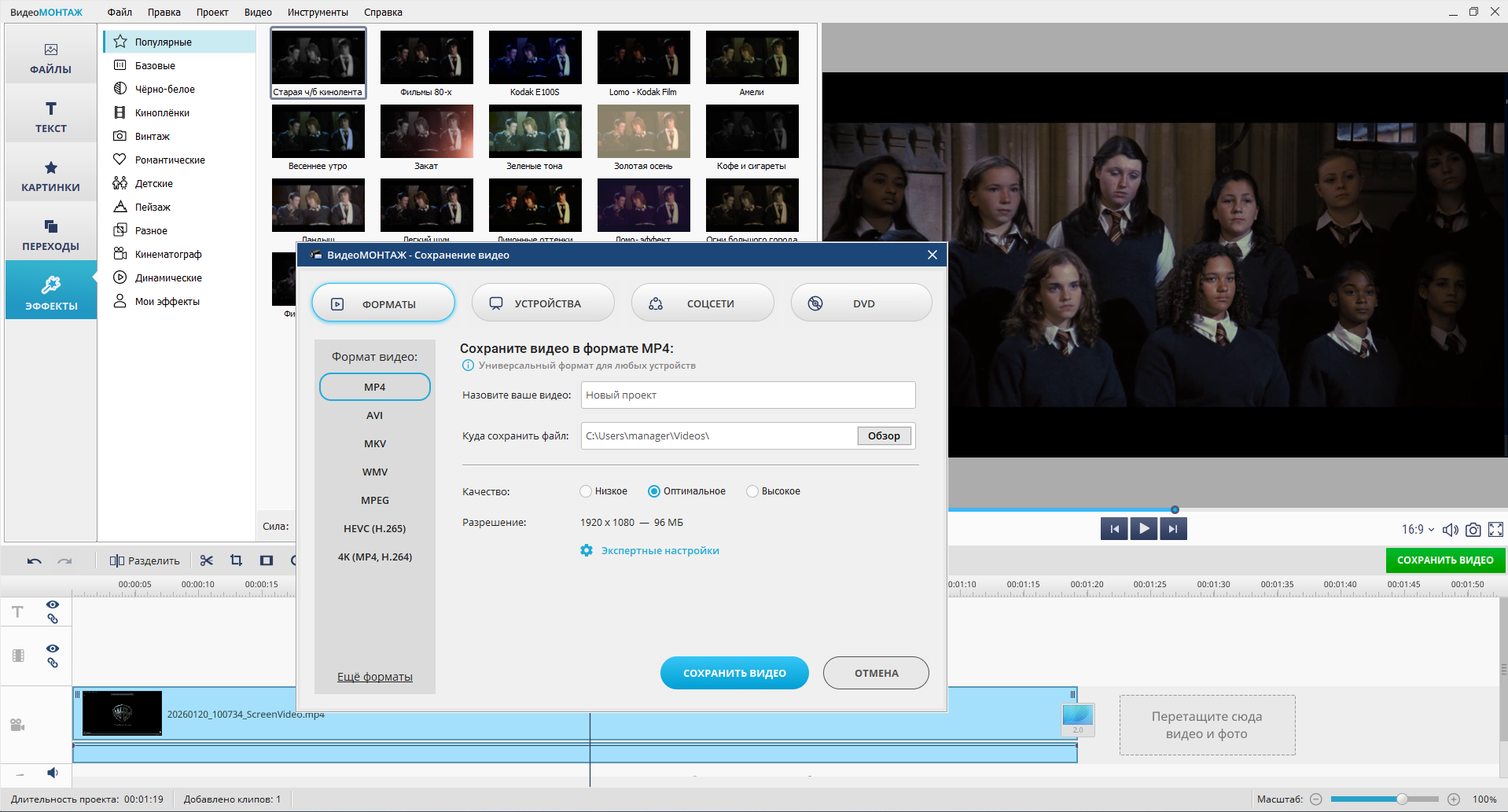This screenshot has height=812, width=1508.
Task: Click the fullscreen preview icon
Action: [x=1495, y=530]
